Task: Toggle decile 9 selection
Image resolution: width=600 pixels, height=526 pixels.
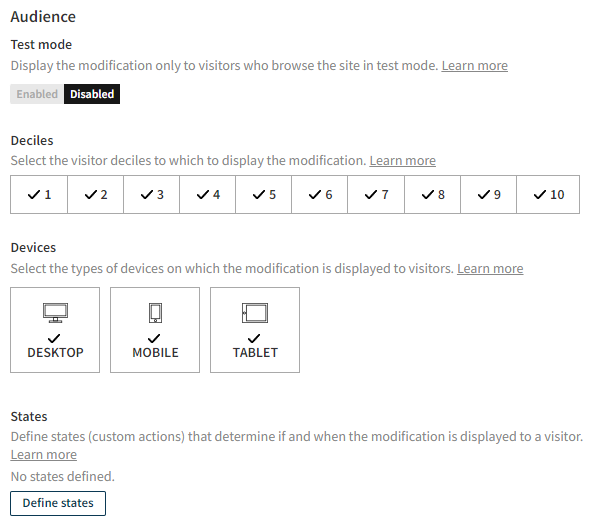Action: click(488, 195)
